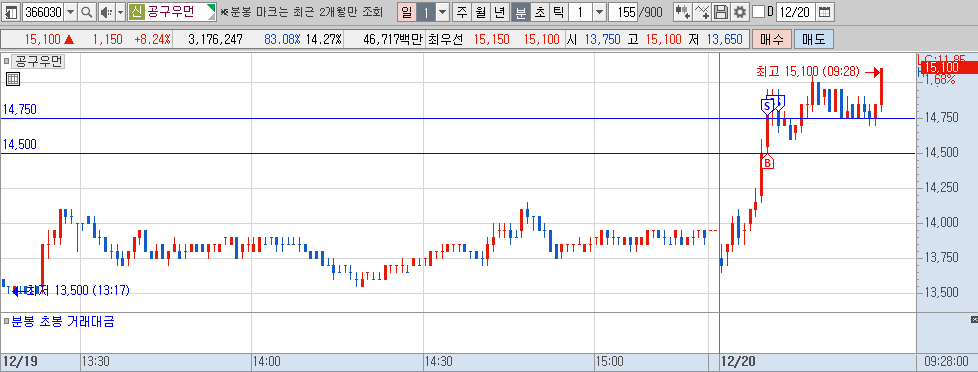This screenshot has height=372, width=978.
Task: Click the 14:30 time axis label
Action: point(439,361)
